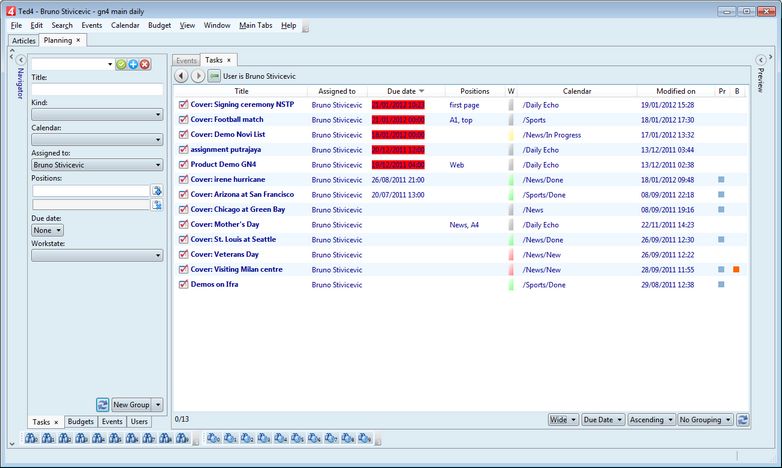Toggle checkbox for 'Cover: Veterans Day'

point(184,254)
